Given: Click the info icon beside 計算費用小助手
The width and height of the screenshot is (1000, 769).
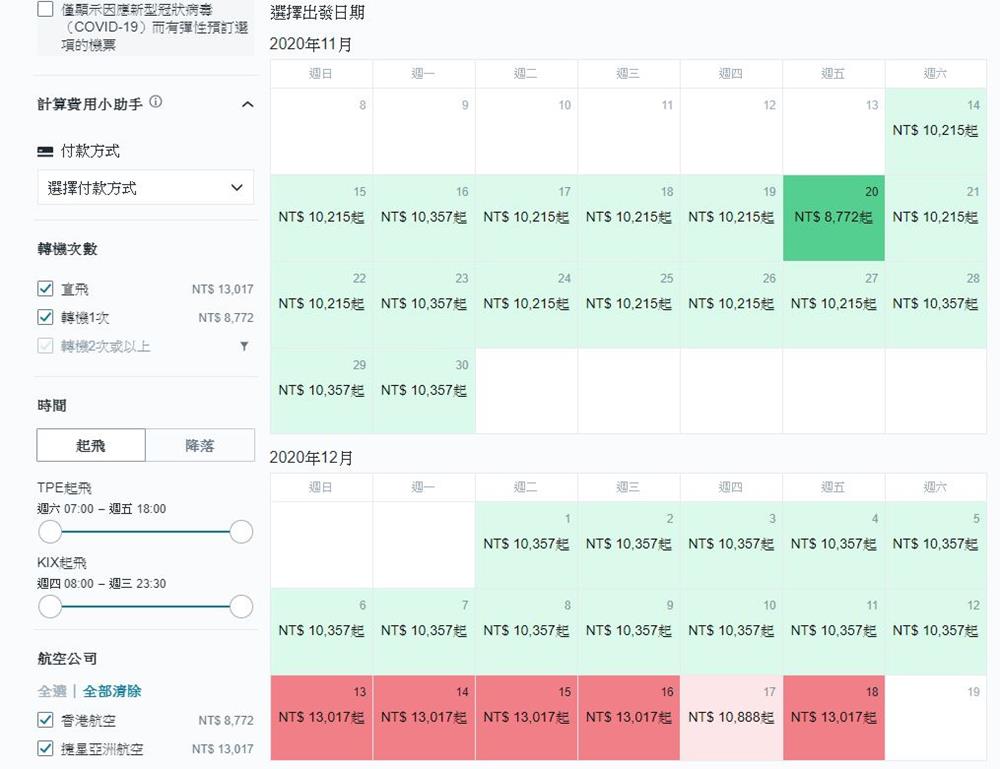Looking at the screenshot, I should pos(156,102).
